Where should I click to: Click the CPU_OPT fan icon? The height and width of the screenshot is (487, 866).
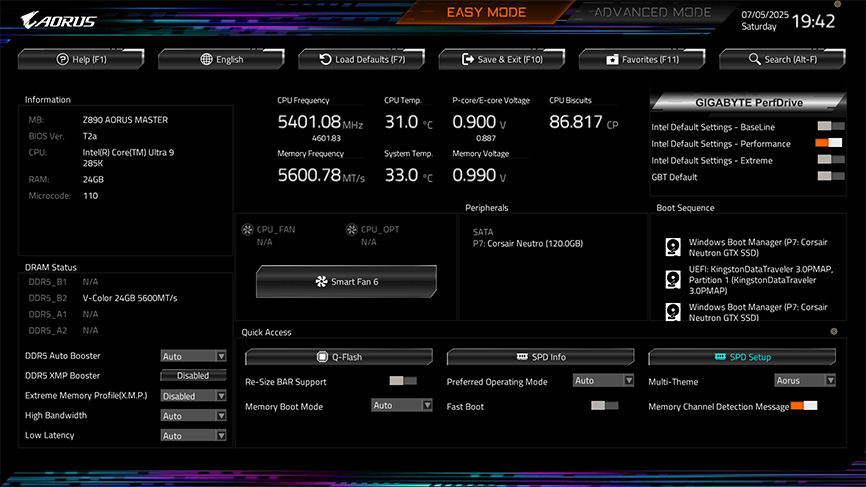[x=352, y=230]
